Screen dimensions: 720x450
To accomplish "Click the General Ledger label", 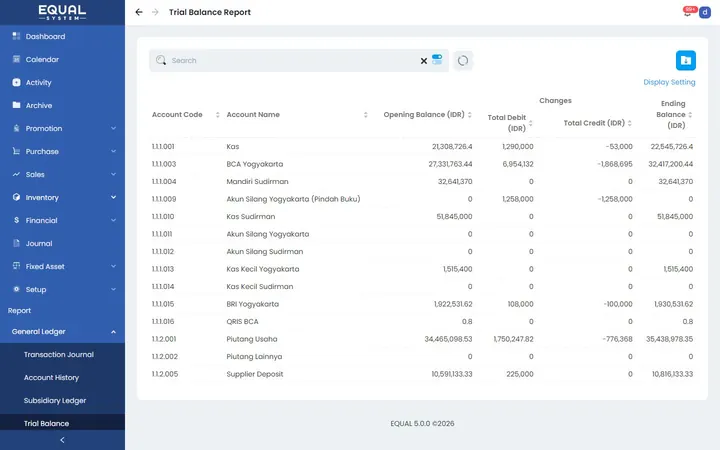I will pyautogui.click(x=39, y=332).
